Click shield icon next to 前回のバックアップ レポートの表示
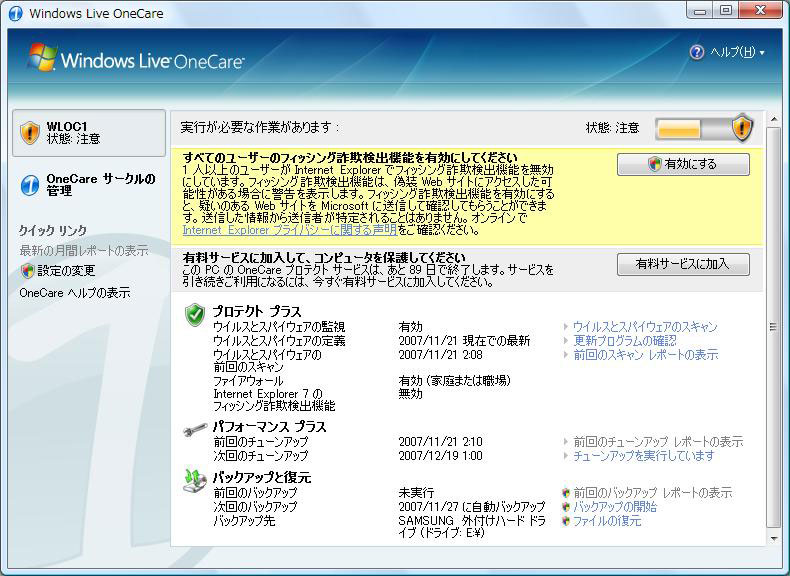The width and height of the screenshot is (790, 576). 566,492
